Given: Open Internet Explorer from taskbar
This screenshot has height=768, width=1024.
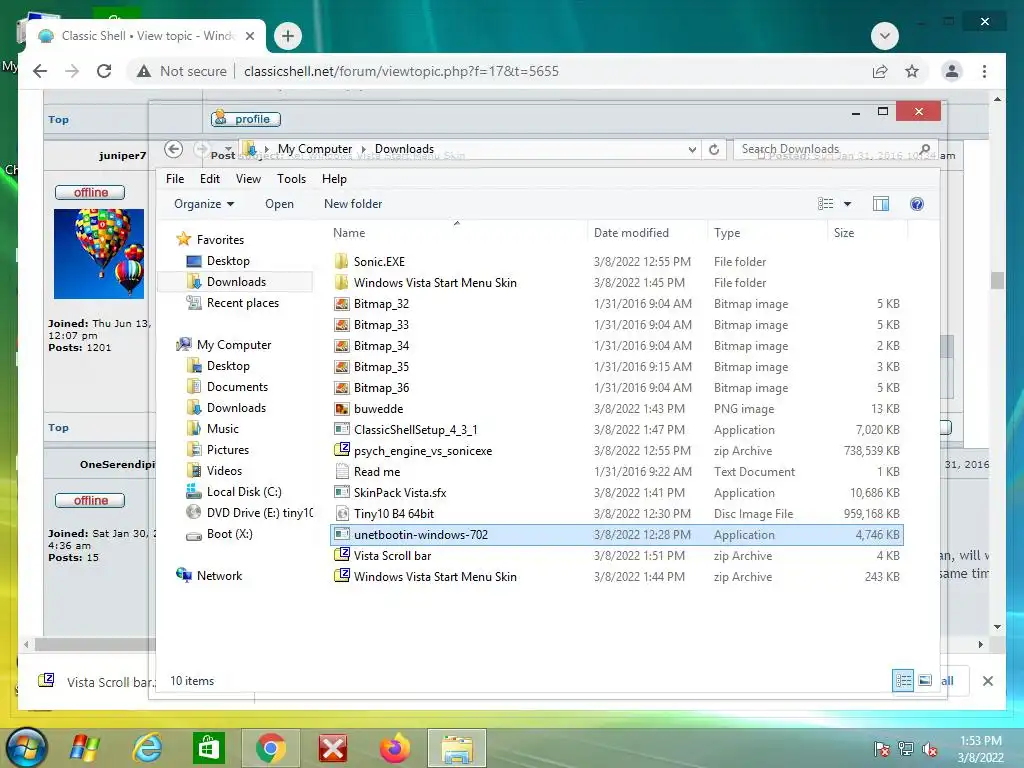Looking at the screenshot, I should click(148, 748).
